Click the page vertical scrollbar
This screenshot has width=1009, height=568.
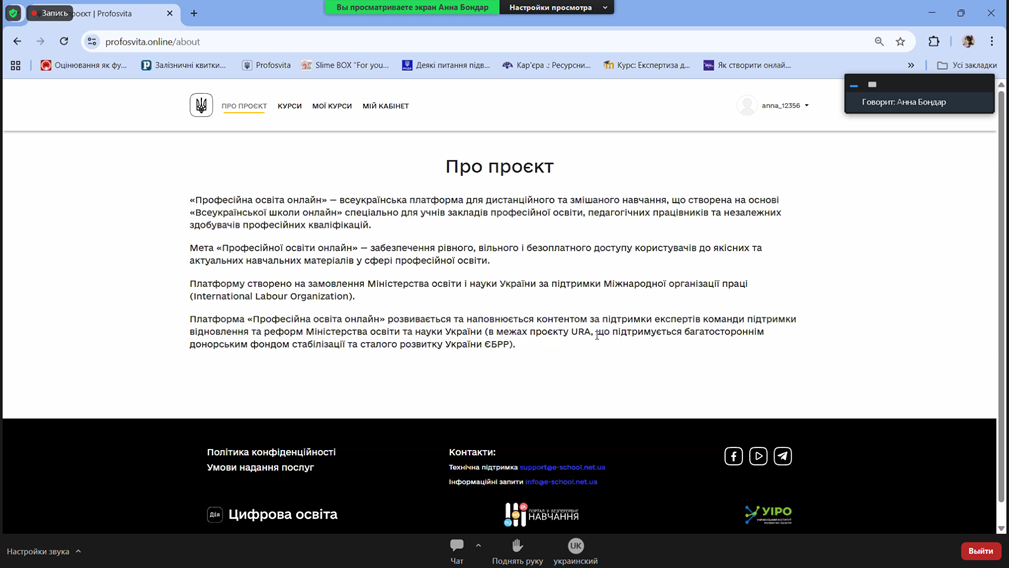1001,300
